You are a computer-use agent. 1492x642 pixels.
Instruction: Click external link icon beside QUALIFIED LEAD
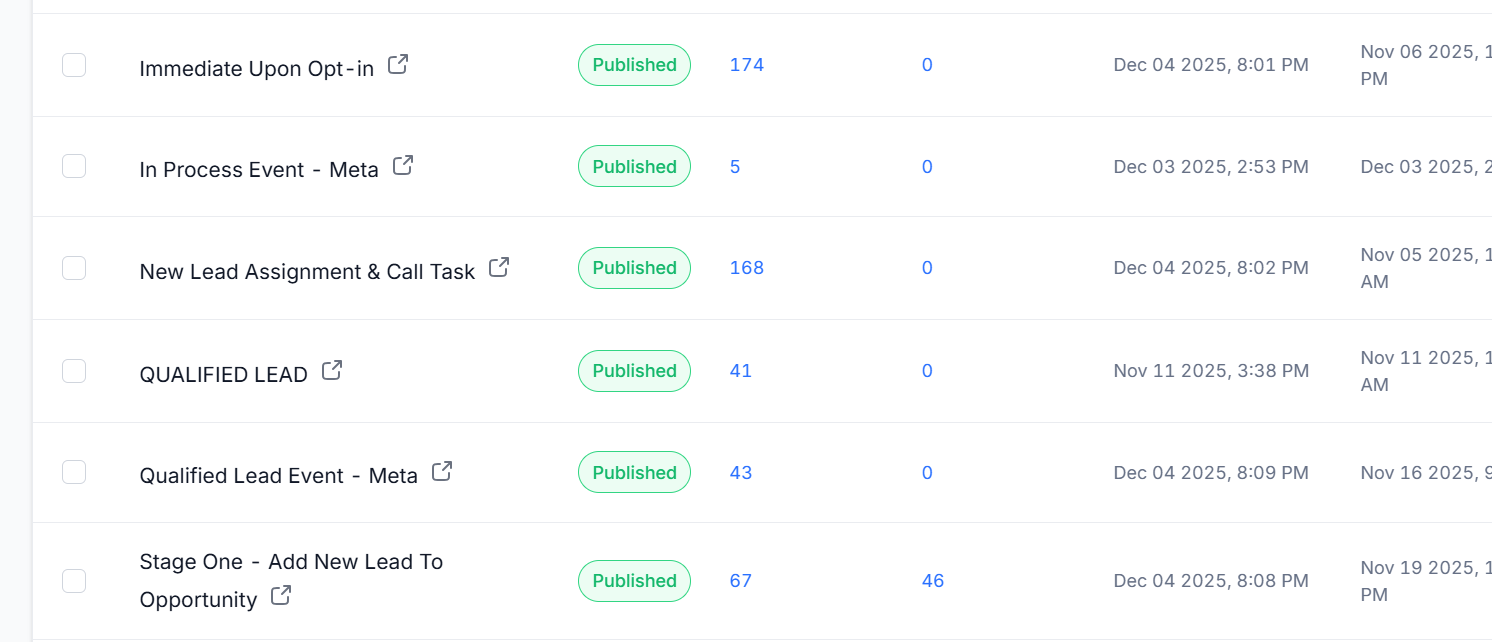click(332, 371)
